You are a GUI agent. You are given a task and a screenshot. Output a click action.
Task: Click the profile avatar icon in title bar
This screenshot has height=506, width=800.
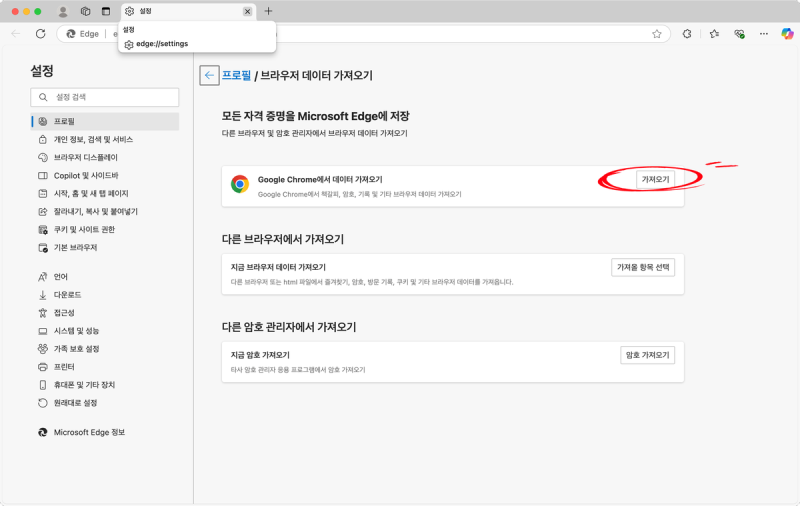click(63, 11)
